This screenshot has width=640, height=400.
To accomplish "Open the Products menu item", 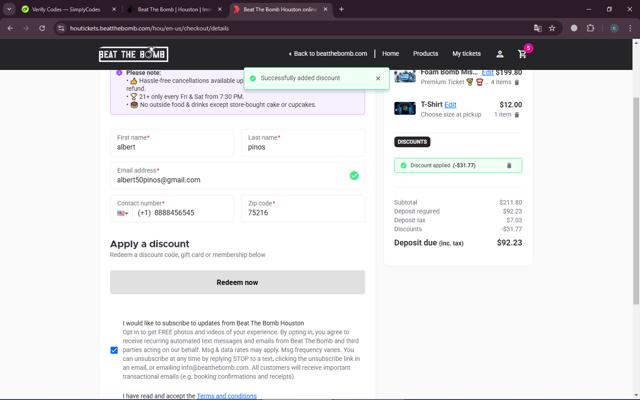I will tap(425, 53).
